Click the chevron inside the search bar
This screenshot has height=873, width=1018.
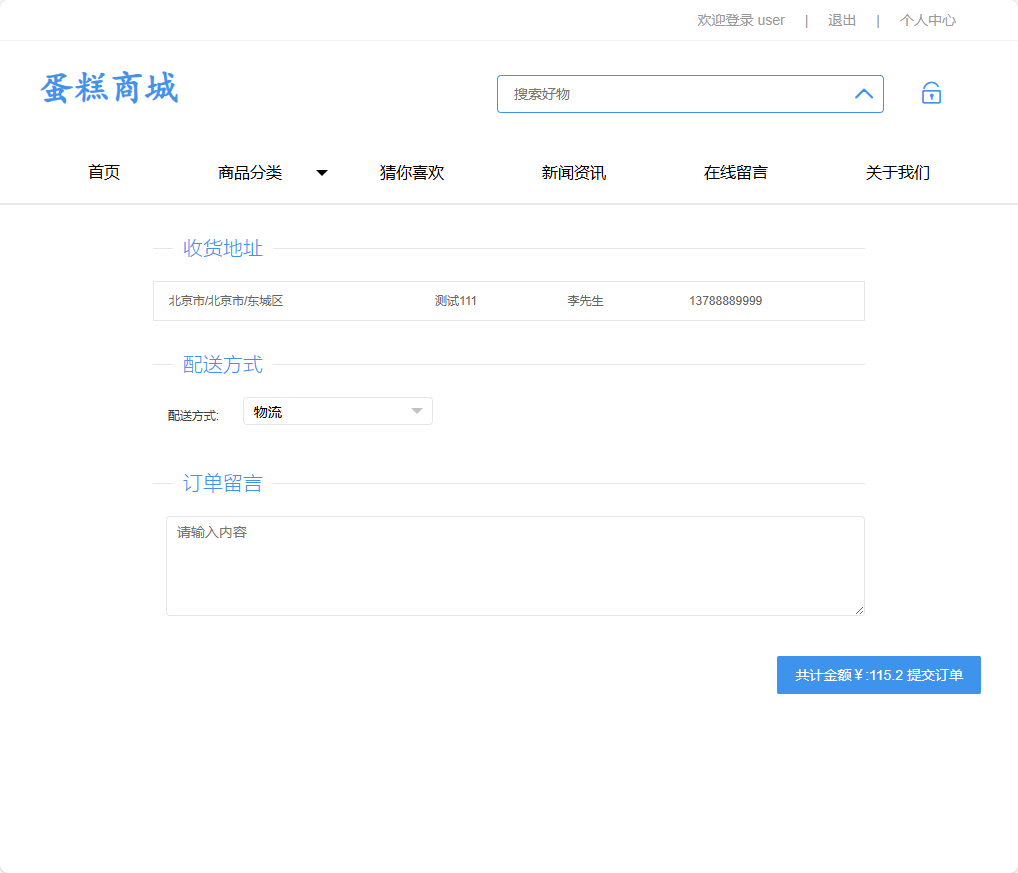point(863,93)
